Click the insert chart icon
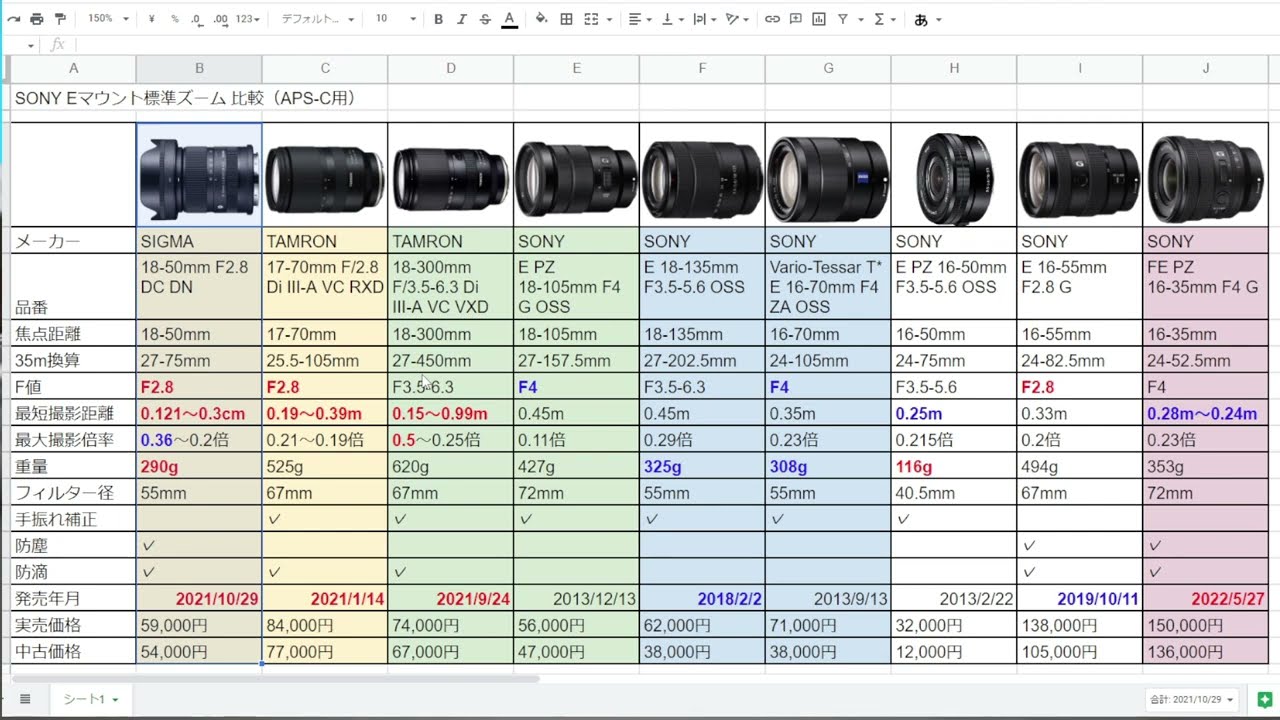Viewport: 1280px width, 720px height. [x=819, y=19]
